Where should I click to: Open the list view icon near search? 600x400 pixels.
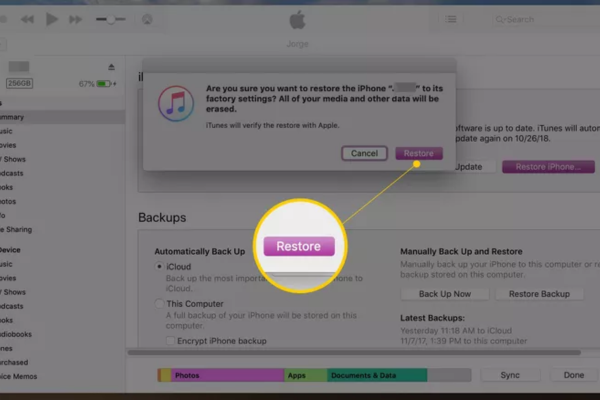pos(451,19)
